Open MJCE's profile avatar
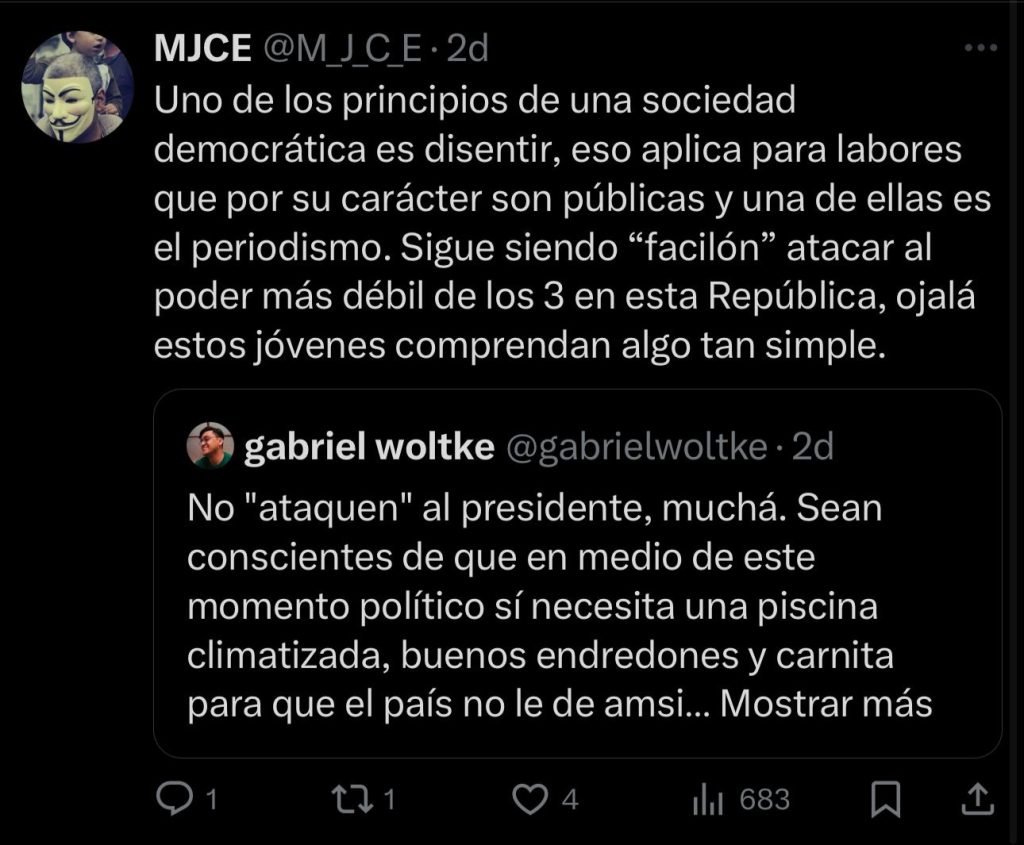This screenshot has width=1024, height=845. [x=72, y=87]
